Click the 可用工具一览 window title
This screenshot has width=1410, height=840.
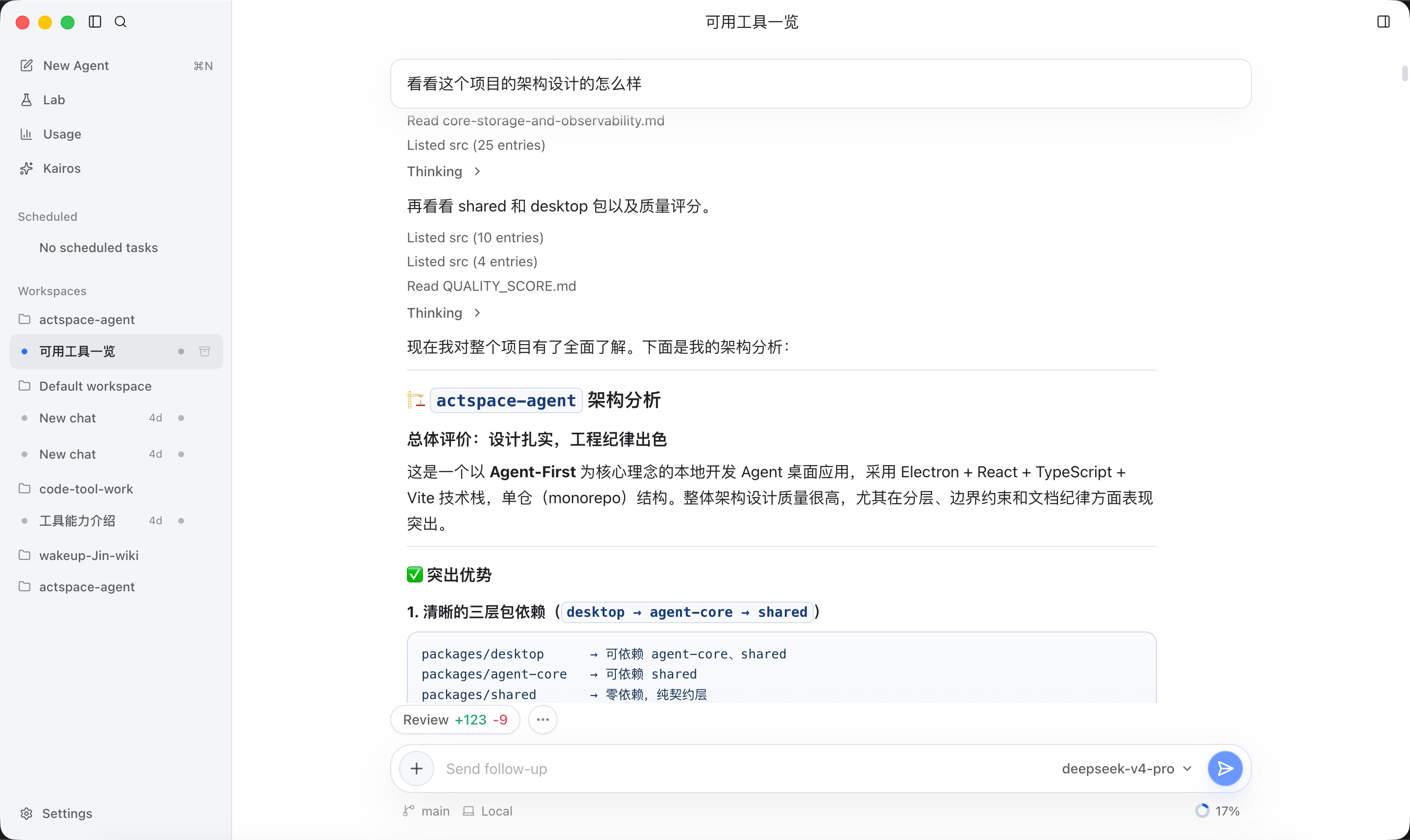(751, 22)
